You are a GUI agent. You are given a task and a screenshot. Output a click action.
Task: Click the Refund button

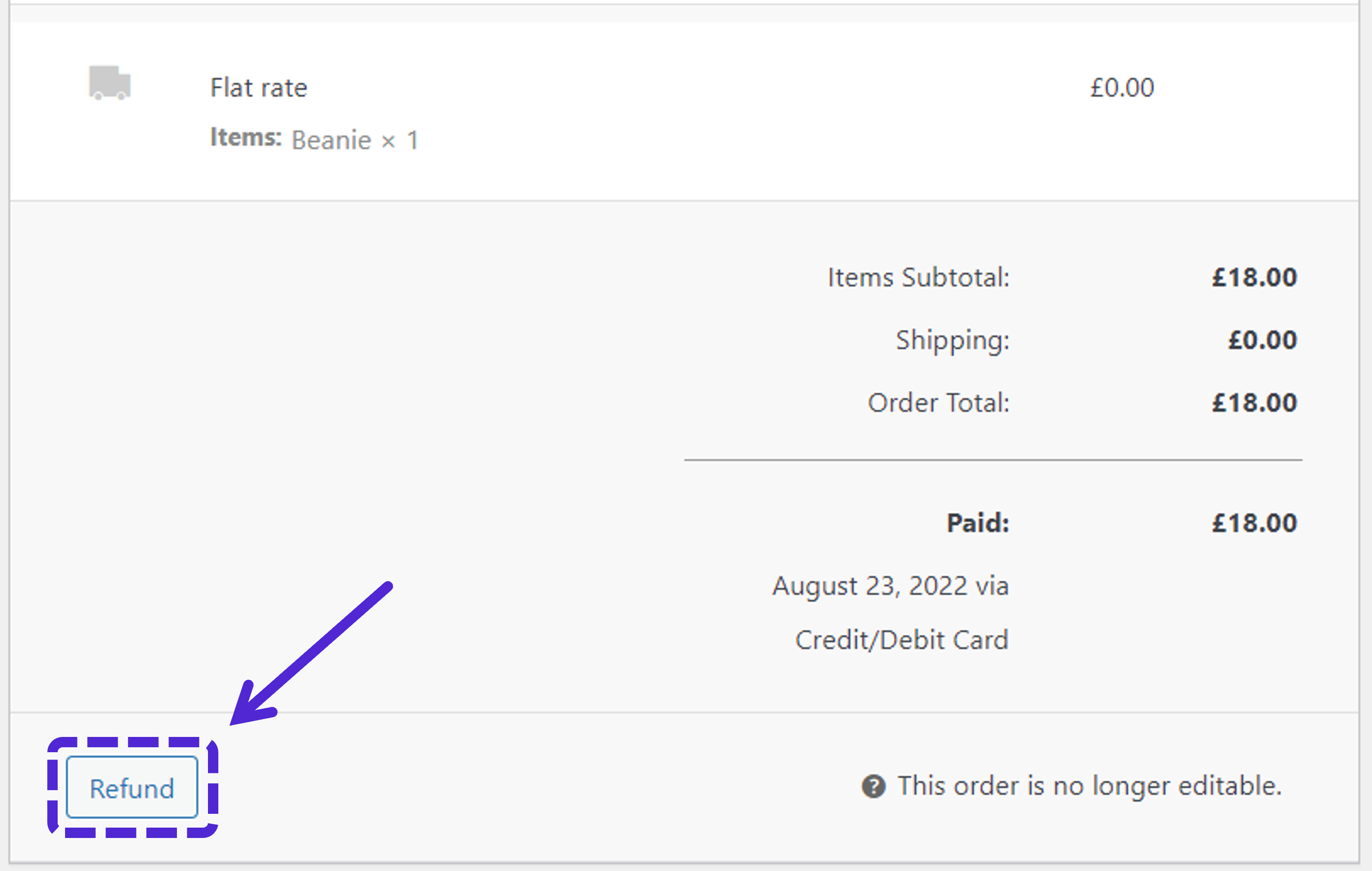click(x=132, y=788)
